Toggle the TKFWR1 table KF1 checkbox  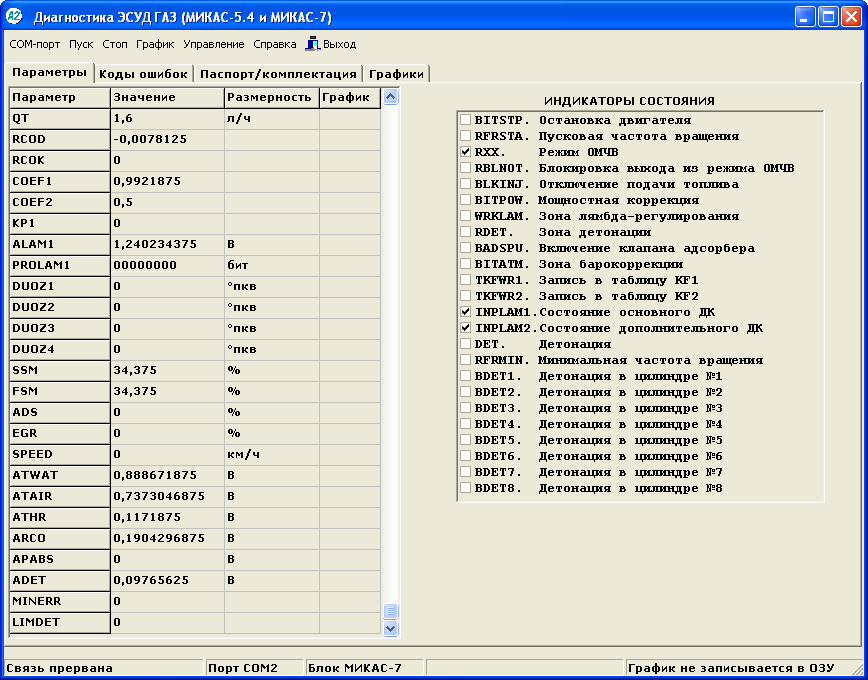coord(466,280)
